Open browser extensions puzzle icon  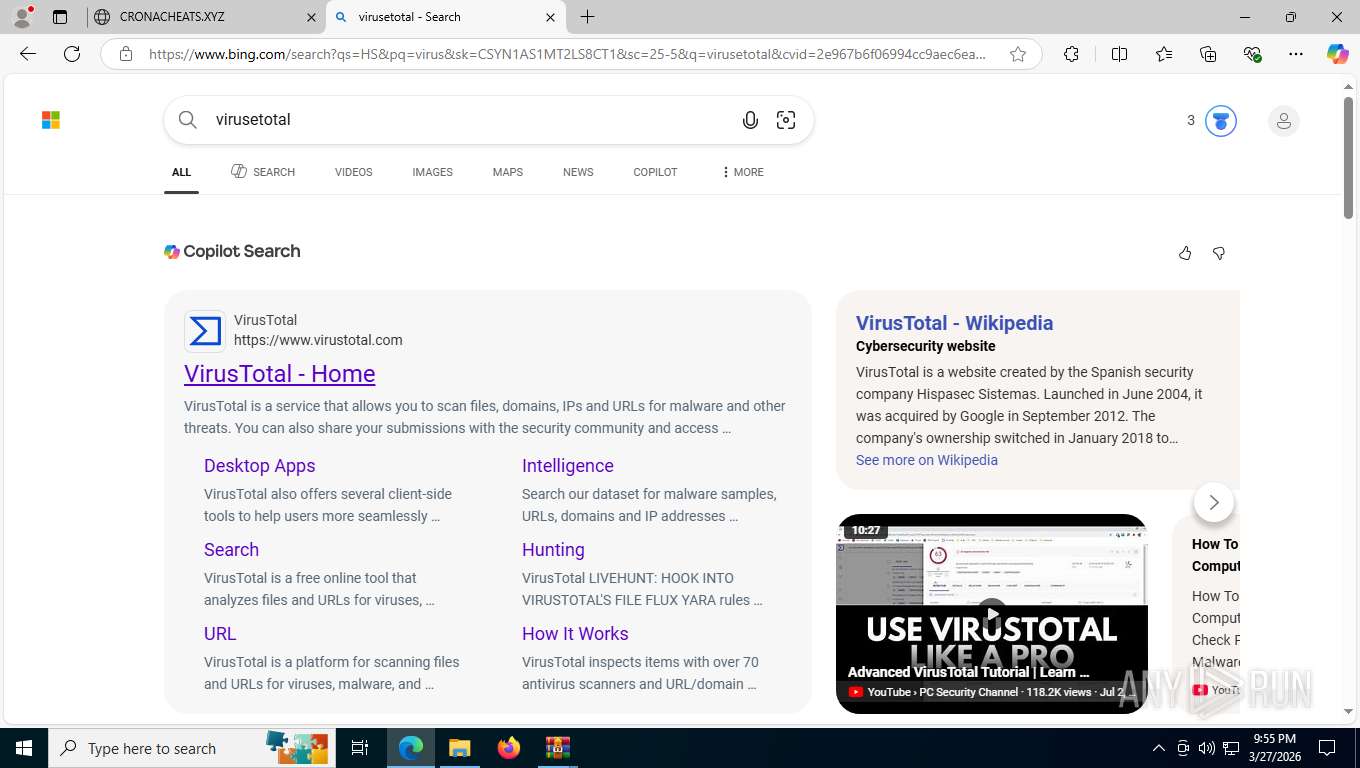point(1071,54)
